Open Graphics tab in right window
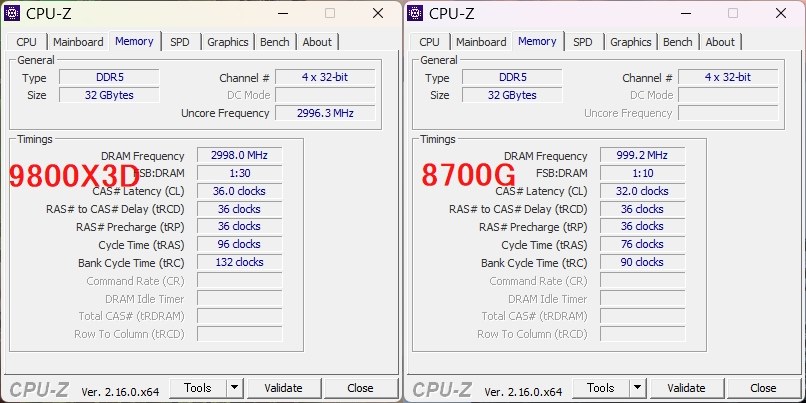This screenshot has width=806, height=403. [x=631, y=42]
